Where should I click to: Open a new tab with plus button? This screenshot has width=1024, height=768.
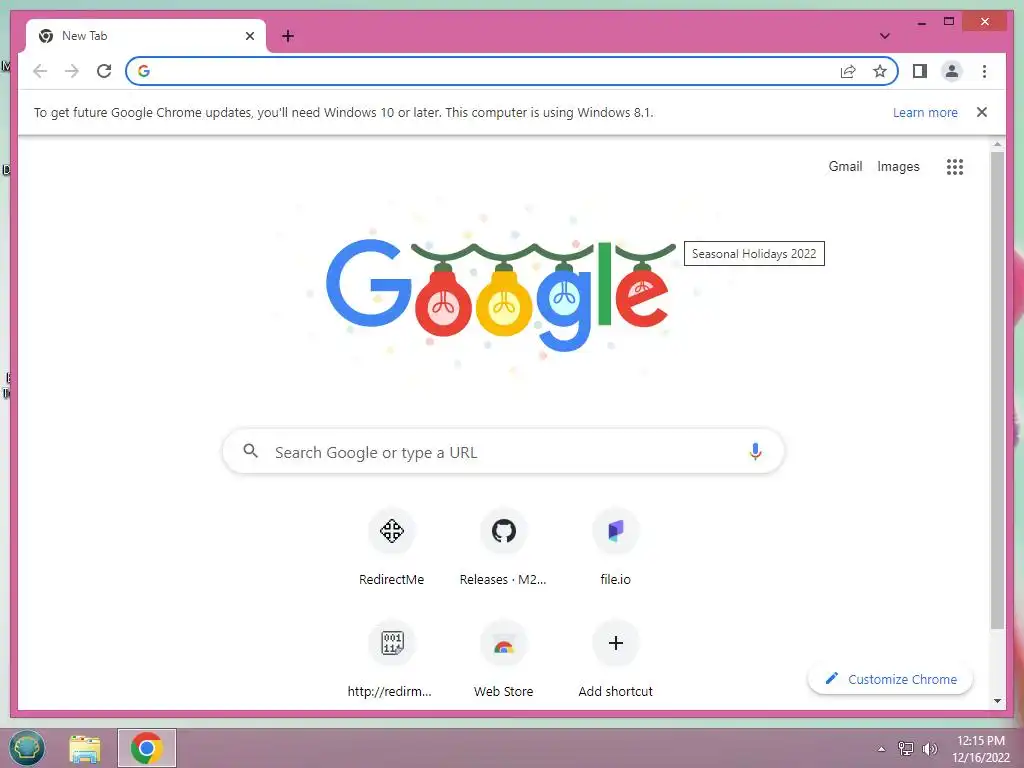(288, 36)
